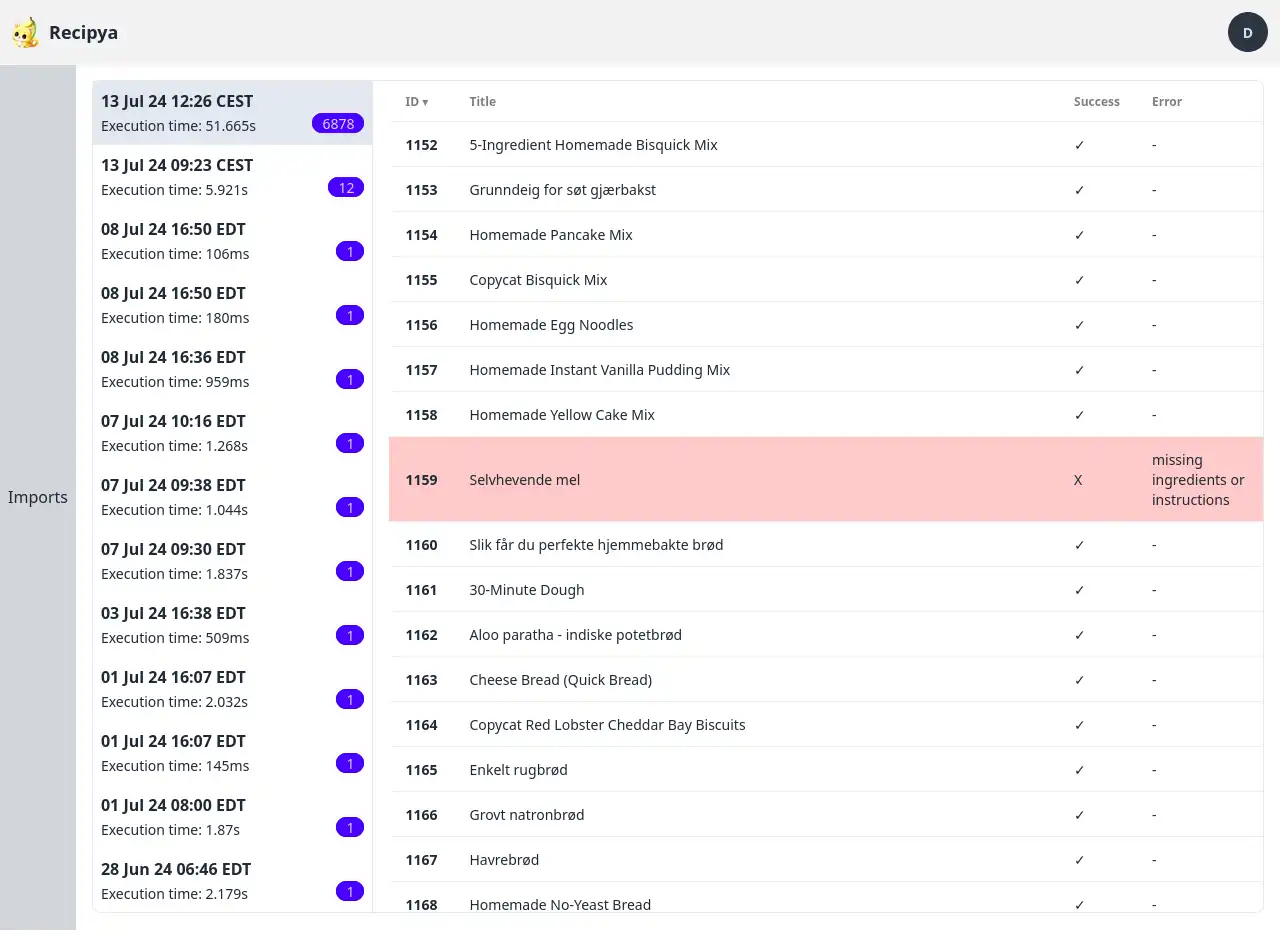Click the checkmark in the 30-Minute Dough row
Image resolution: width=1280 pixels, height=936 pixels.
click(x=1079, y=590)
